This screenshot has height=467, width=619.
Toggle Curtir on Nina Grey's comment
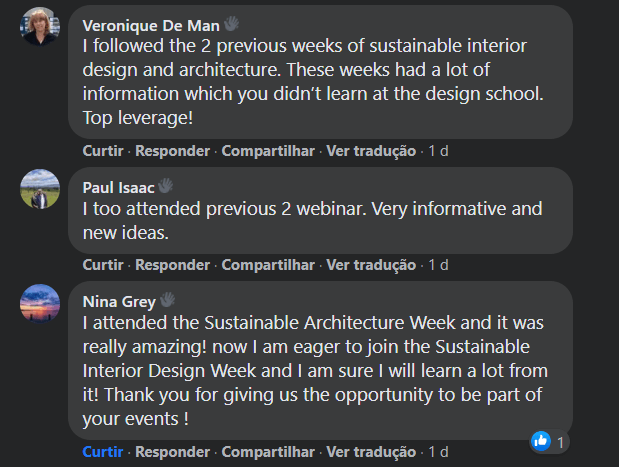[103, 451]
